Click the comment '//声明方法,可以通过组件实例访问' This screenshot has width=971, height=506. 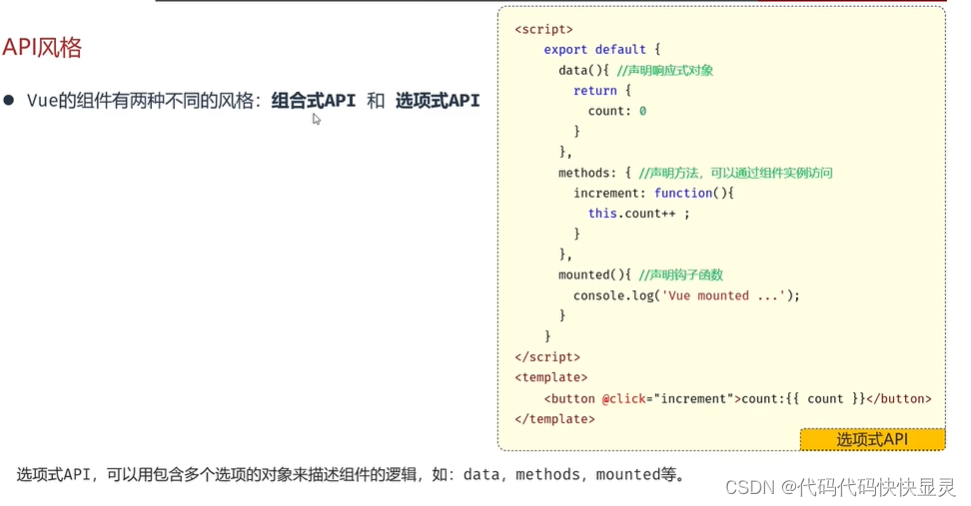(736, 173)
